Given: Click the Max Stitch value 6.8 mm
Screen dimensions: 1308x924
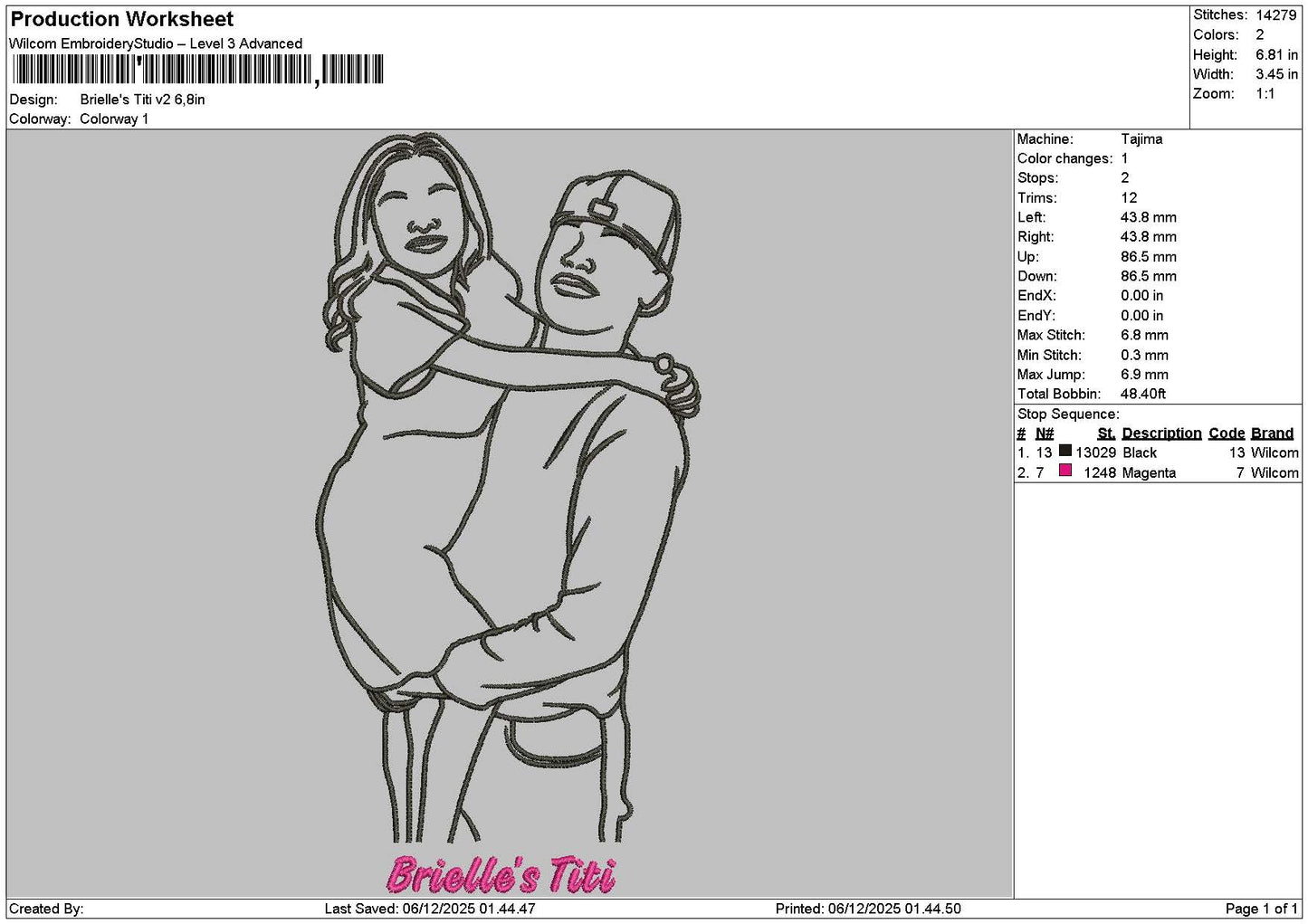Looking at the screenshot, I should (1144, 335).
